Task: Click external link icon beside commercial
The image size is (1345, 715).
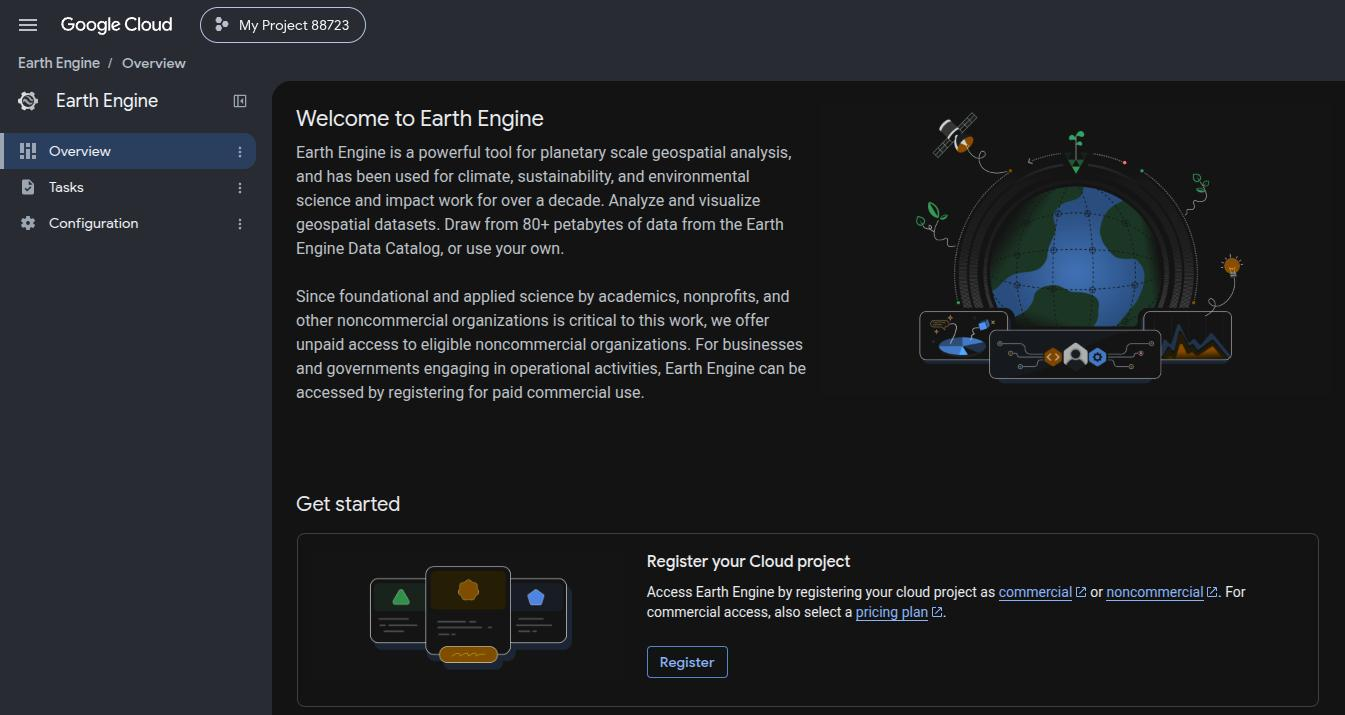Action: (1081, 592)
